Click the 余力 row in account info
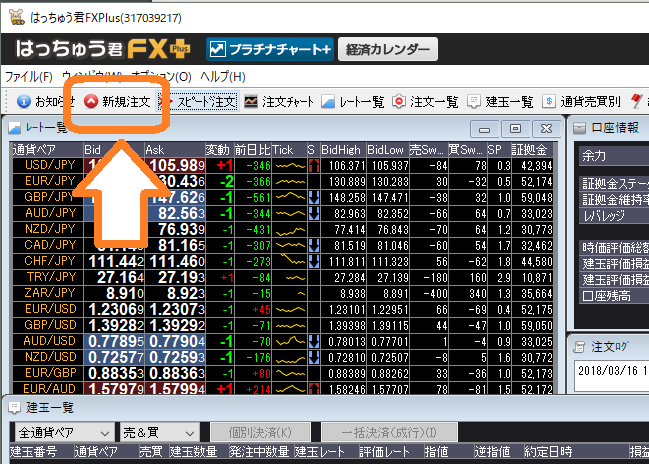This screenshot has height=464, width=649. coord(614,156)
